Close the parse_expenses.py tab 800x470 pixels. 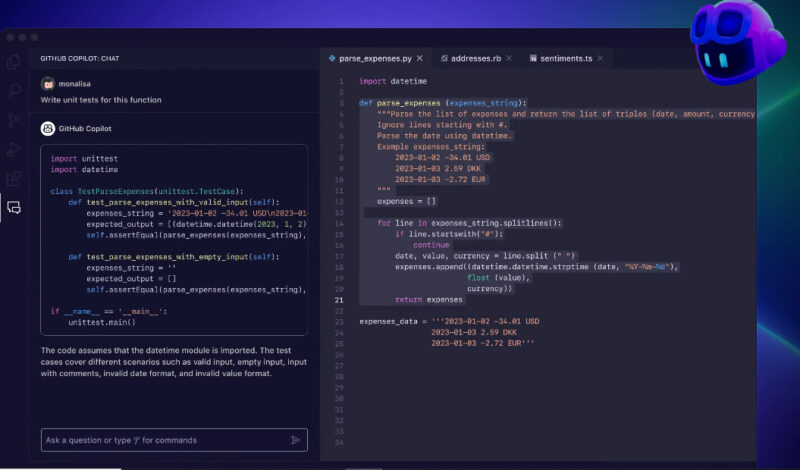pos(419,58)
